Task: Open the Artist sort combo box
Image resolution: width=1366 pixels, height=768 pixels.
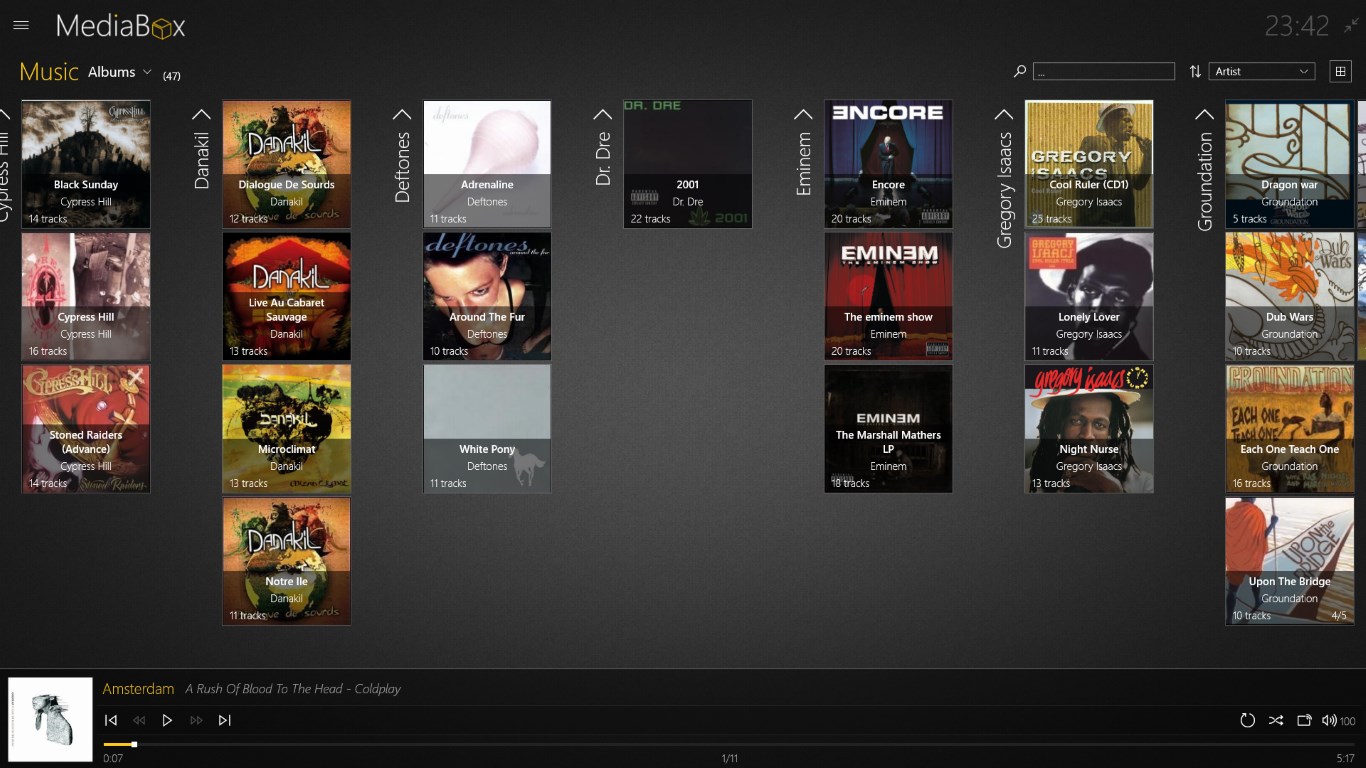Action: [1262, 71]
